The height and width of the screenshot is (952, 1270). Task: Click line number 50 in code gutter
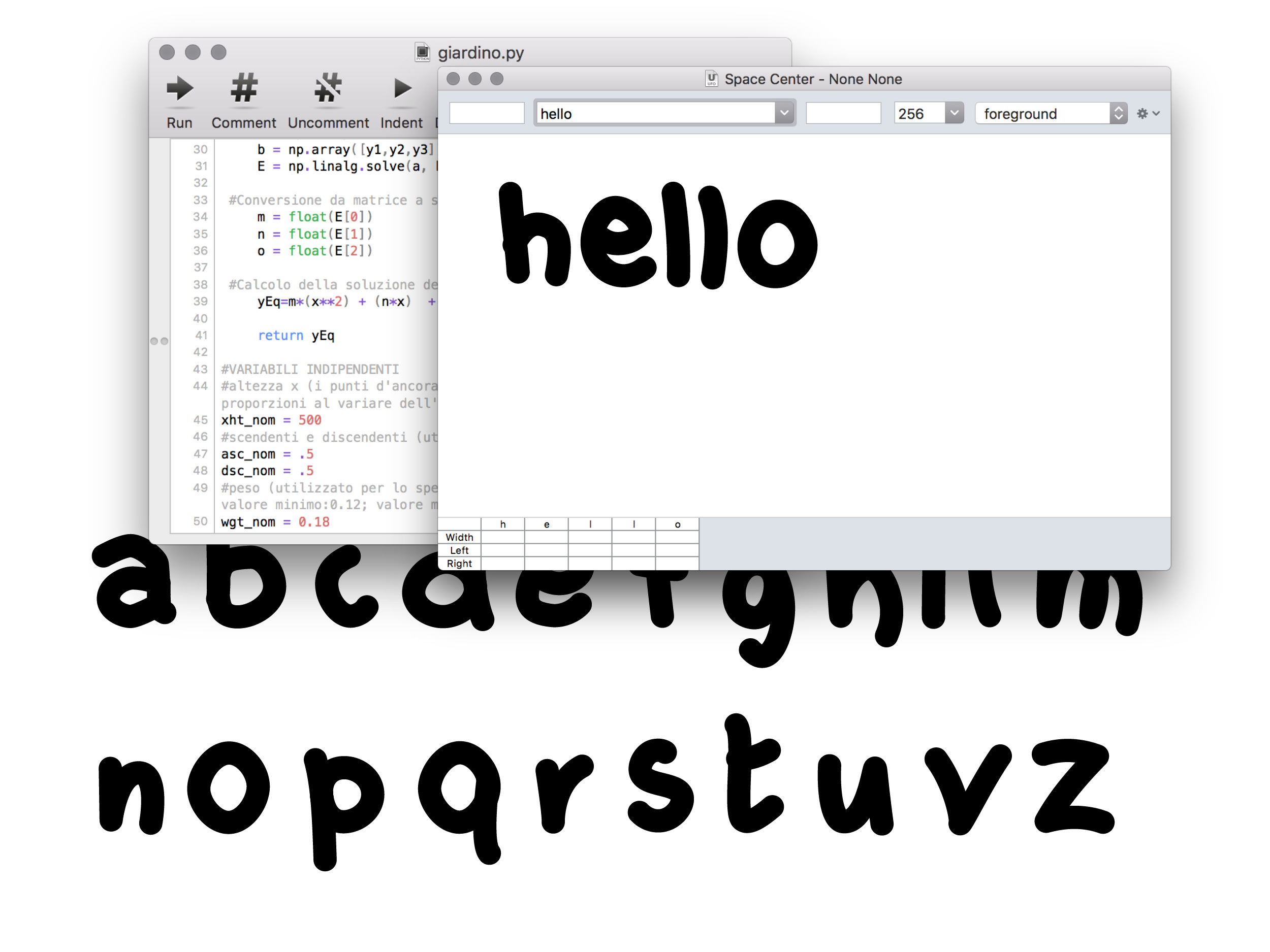(200, 521)
